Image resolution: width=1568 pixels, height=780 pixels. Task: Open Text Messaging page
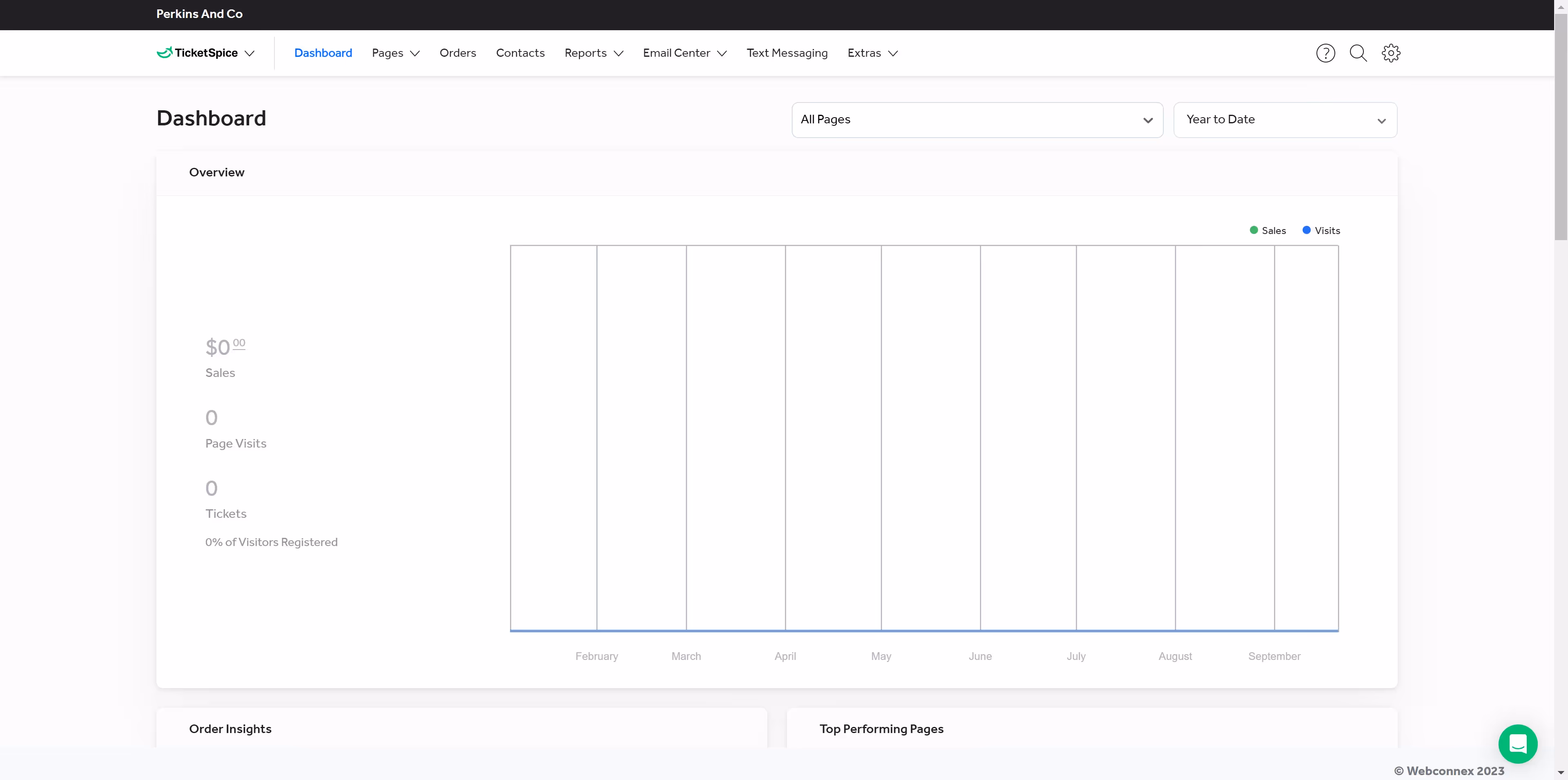786,53
